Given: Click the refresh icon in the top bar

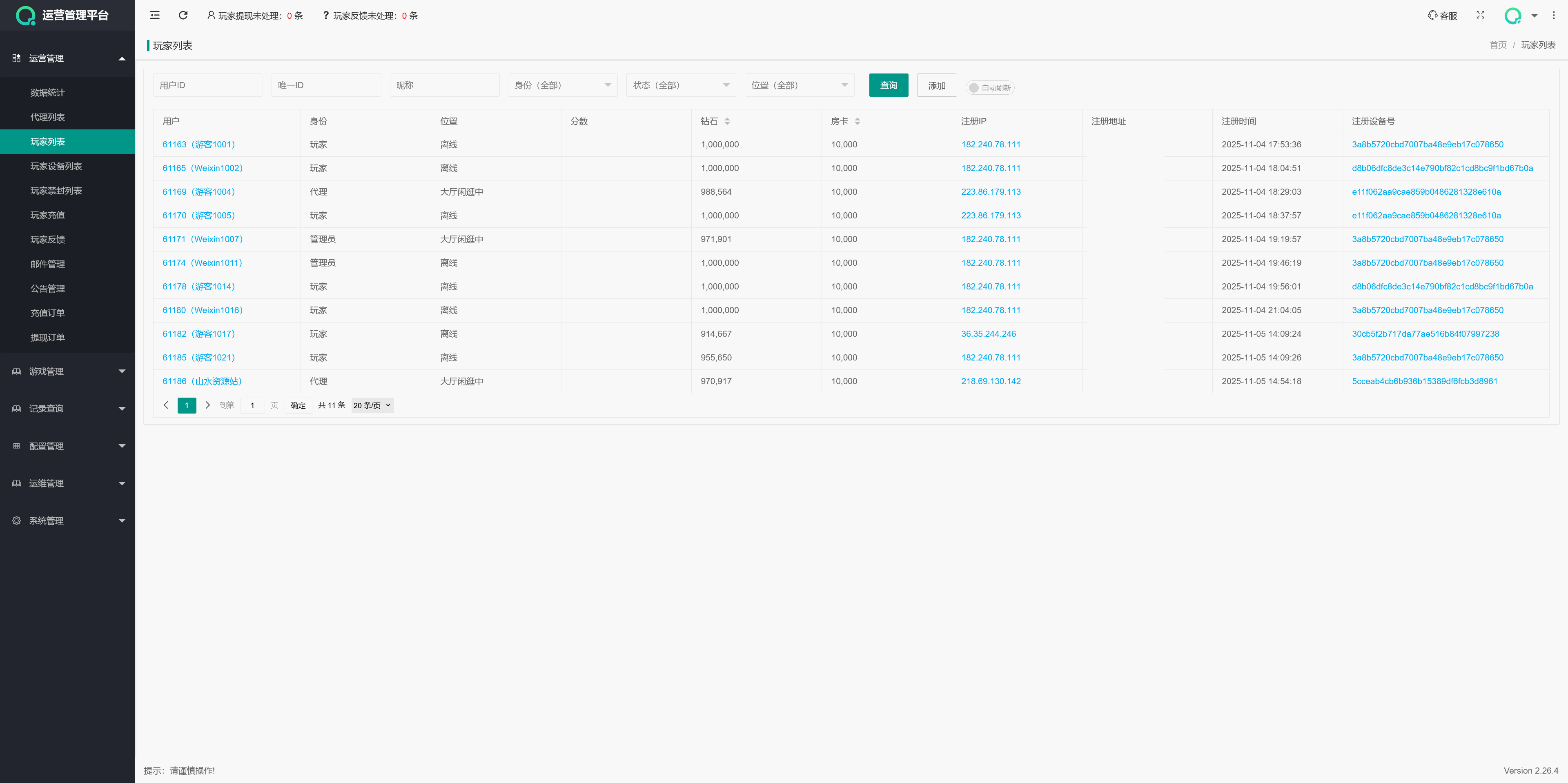Looking at the screenshot, I should 183,15.
